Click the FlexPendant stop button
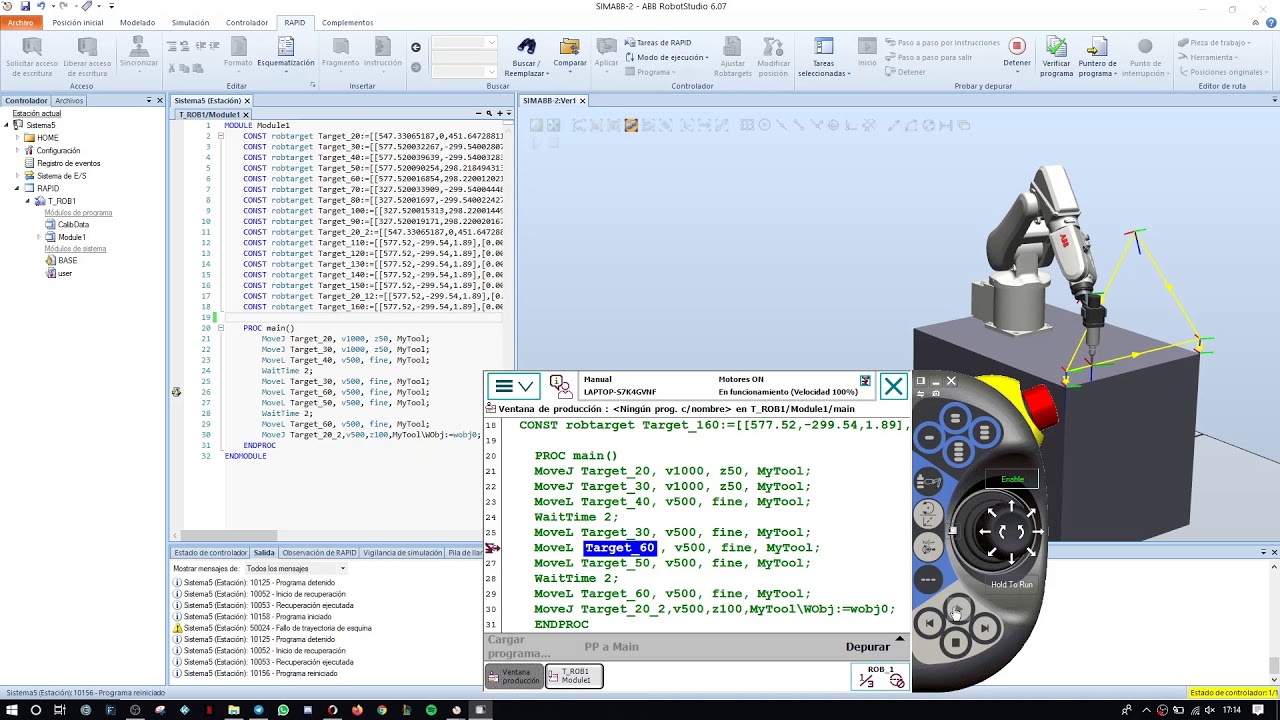 click(957, 643)
